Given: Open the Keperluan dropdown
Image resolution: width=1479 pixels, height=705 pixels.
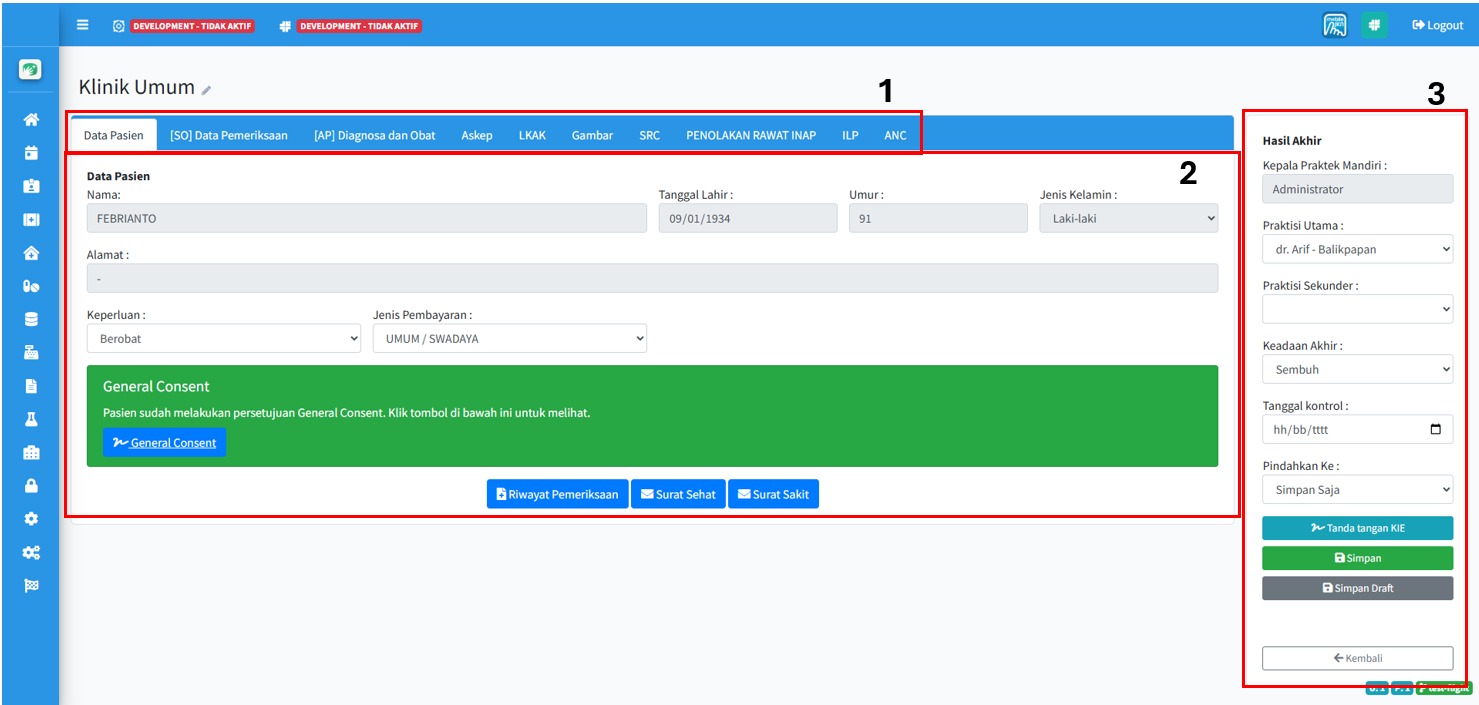Looking at the screenshot, I should click(x=223, y=339).
